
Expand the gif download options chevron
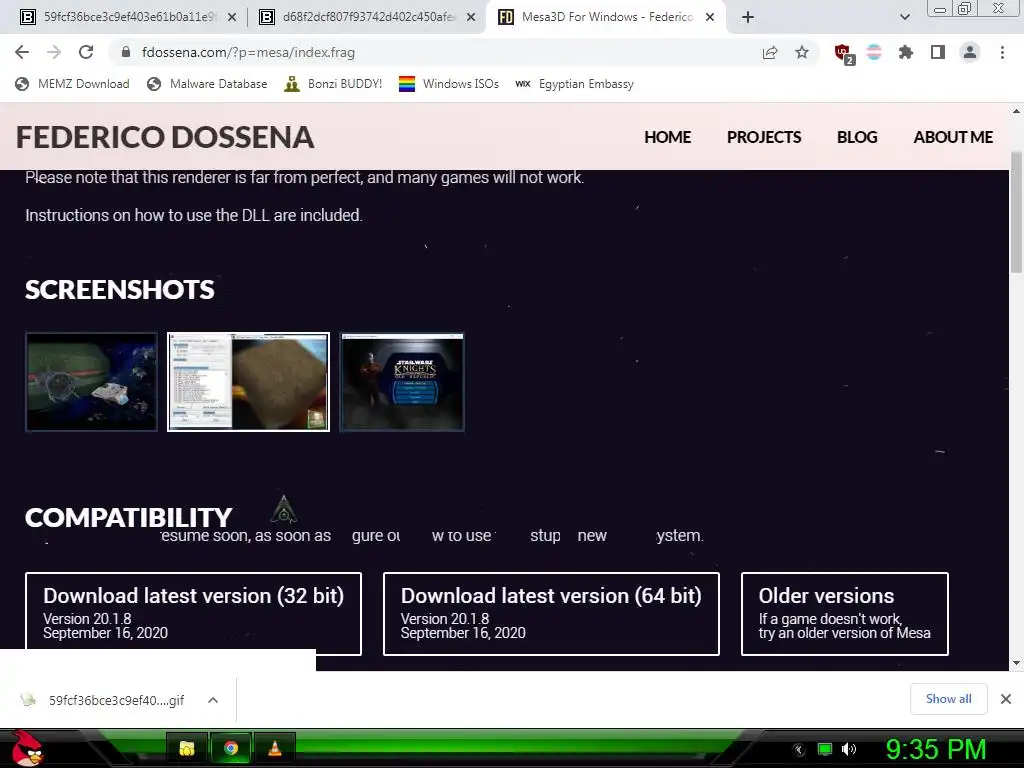click(212, 700)
